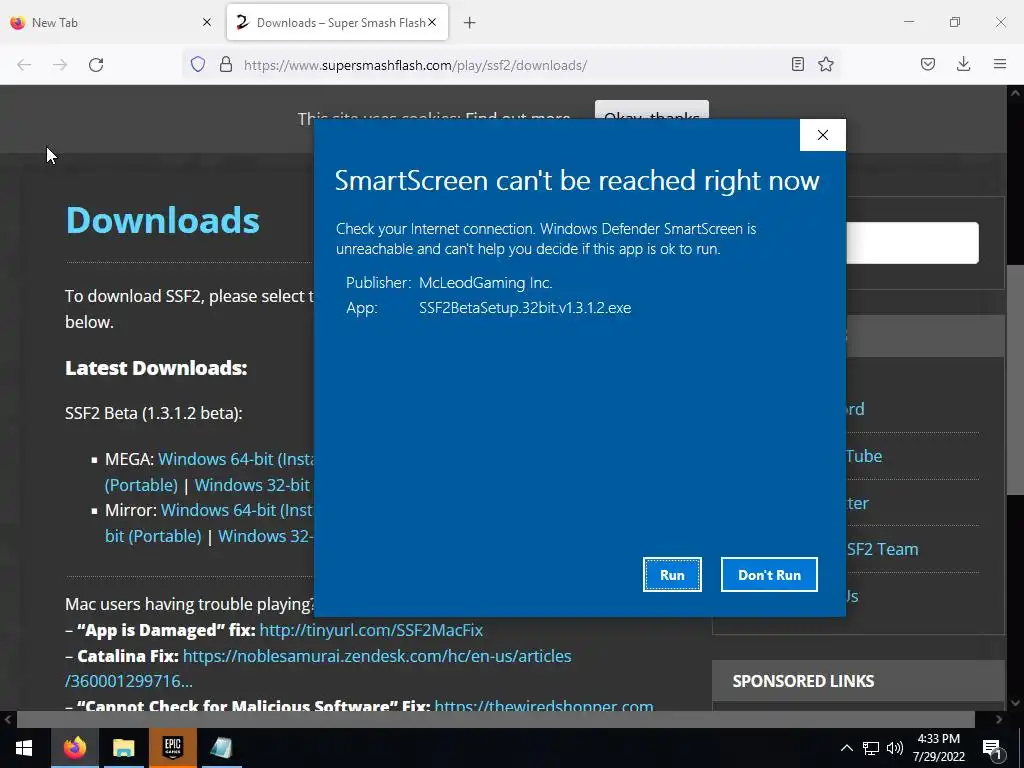The image size is (1024, 768).
Task: Open the volume tray icon
Action: pos(895,748)
